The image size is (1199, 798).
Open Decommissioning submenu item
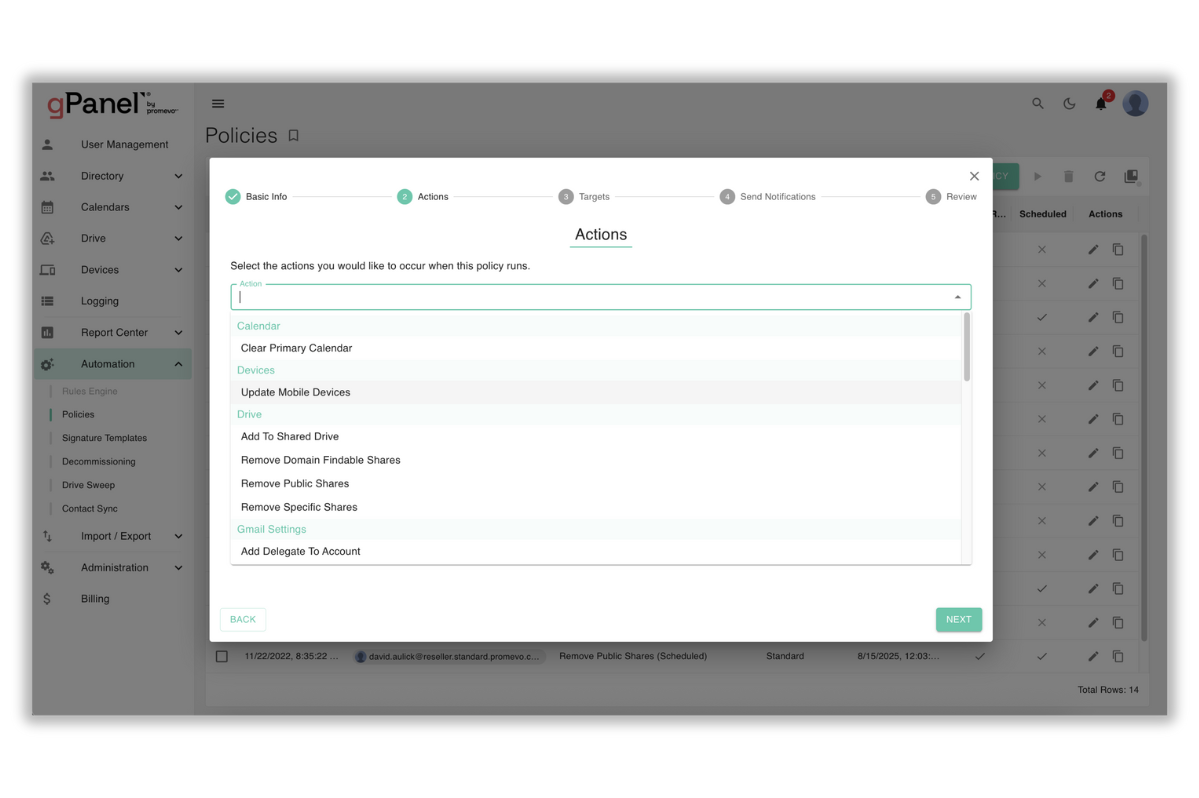click(99, 462)
